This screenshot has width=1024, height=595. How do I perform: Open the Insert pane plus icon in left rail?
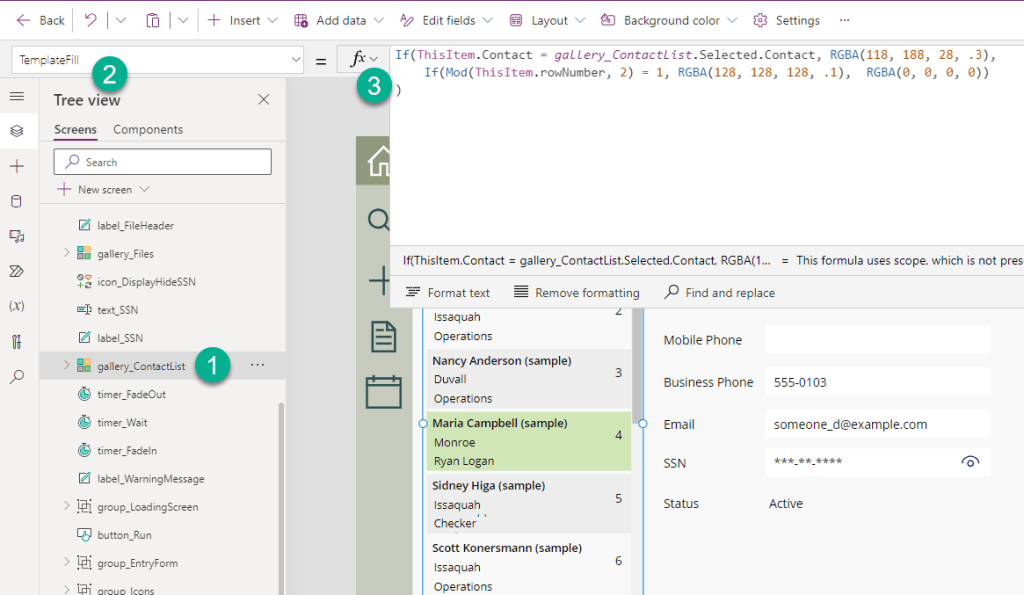17,166
